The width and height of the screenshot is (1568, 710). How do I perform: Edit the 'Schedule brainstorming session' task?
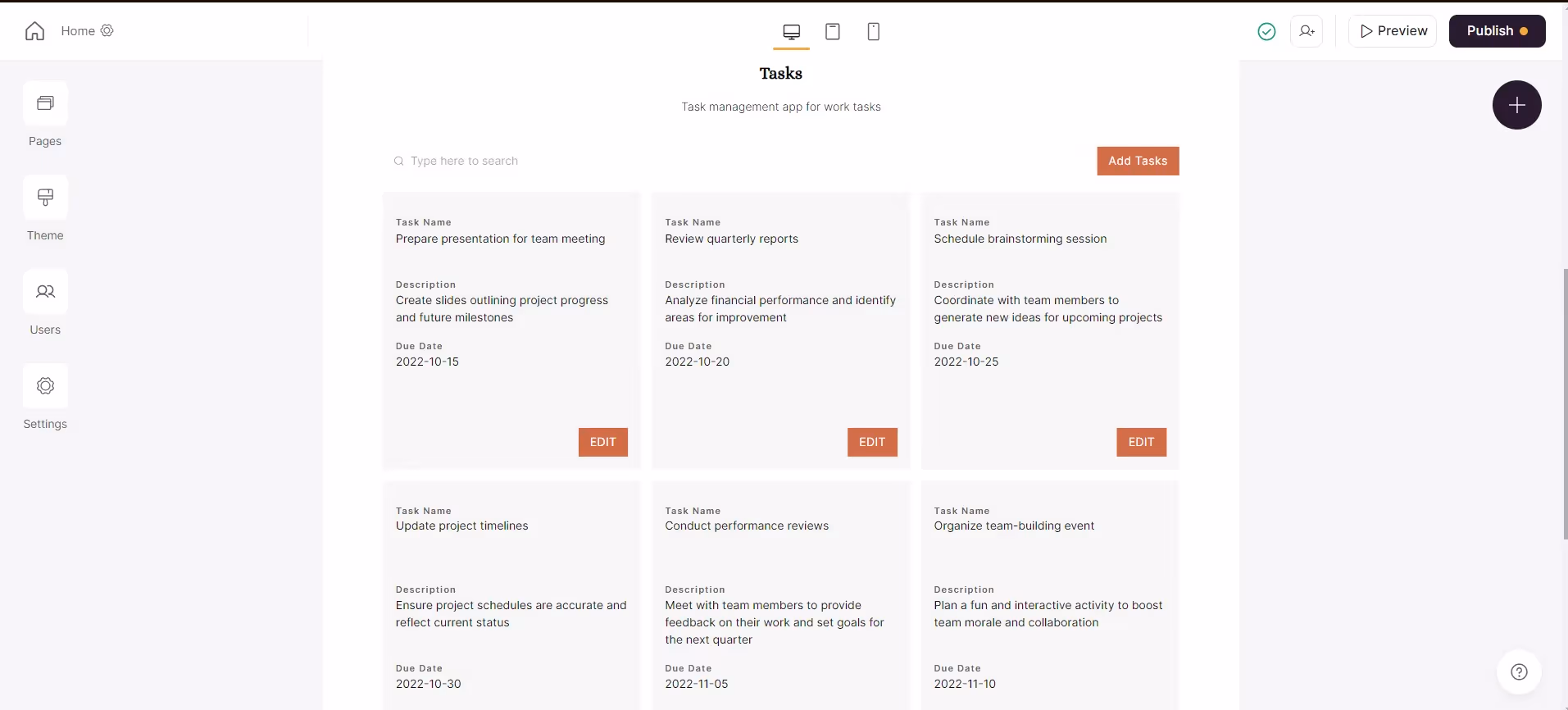tap(1141, 442)
